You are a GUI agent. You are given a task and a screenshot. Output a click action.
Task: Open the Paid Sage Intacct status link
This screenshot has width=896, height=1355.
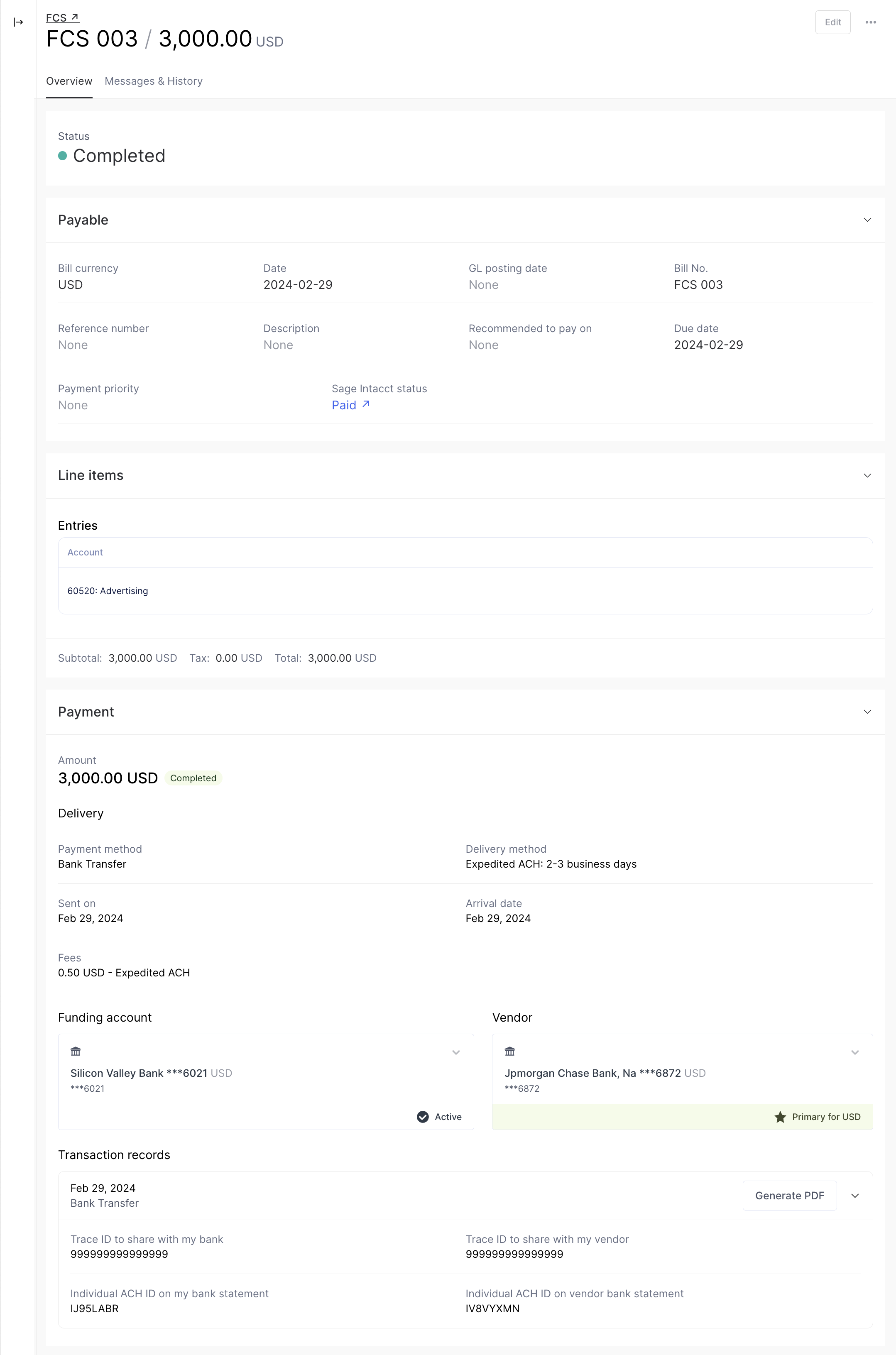(350, 405)
